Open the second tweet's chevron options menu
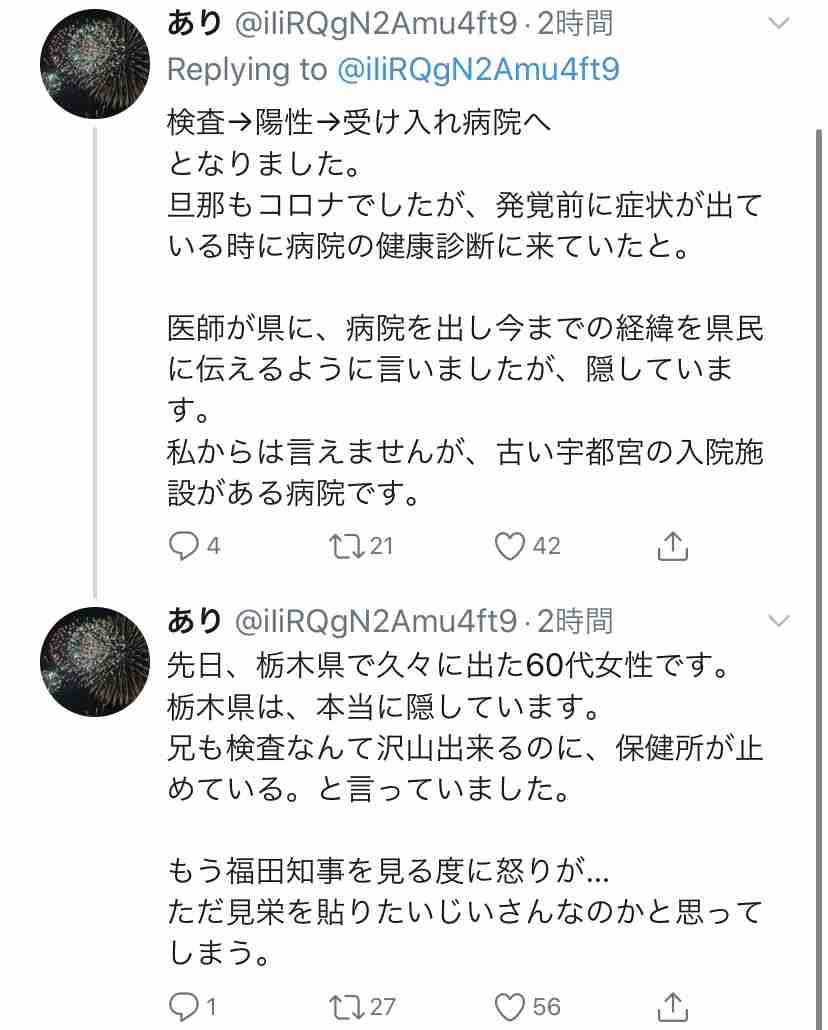The image size is (828, 1030). (779, 621)
